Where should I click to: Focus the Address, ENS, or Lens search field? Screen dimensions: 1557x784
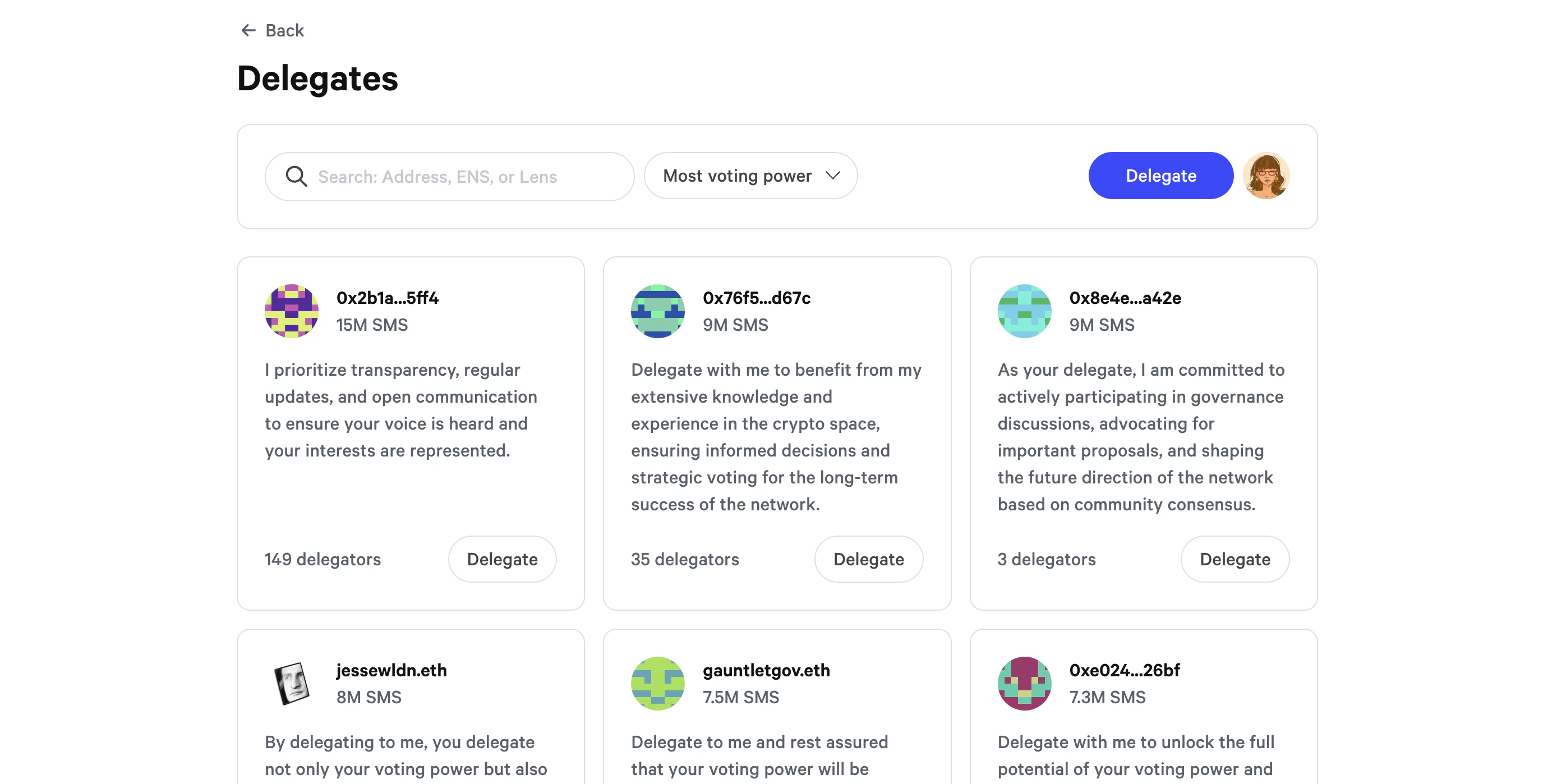click(x=459, y=177)
